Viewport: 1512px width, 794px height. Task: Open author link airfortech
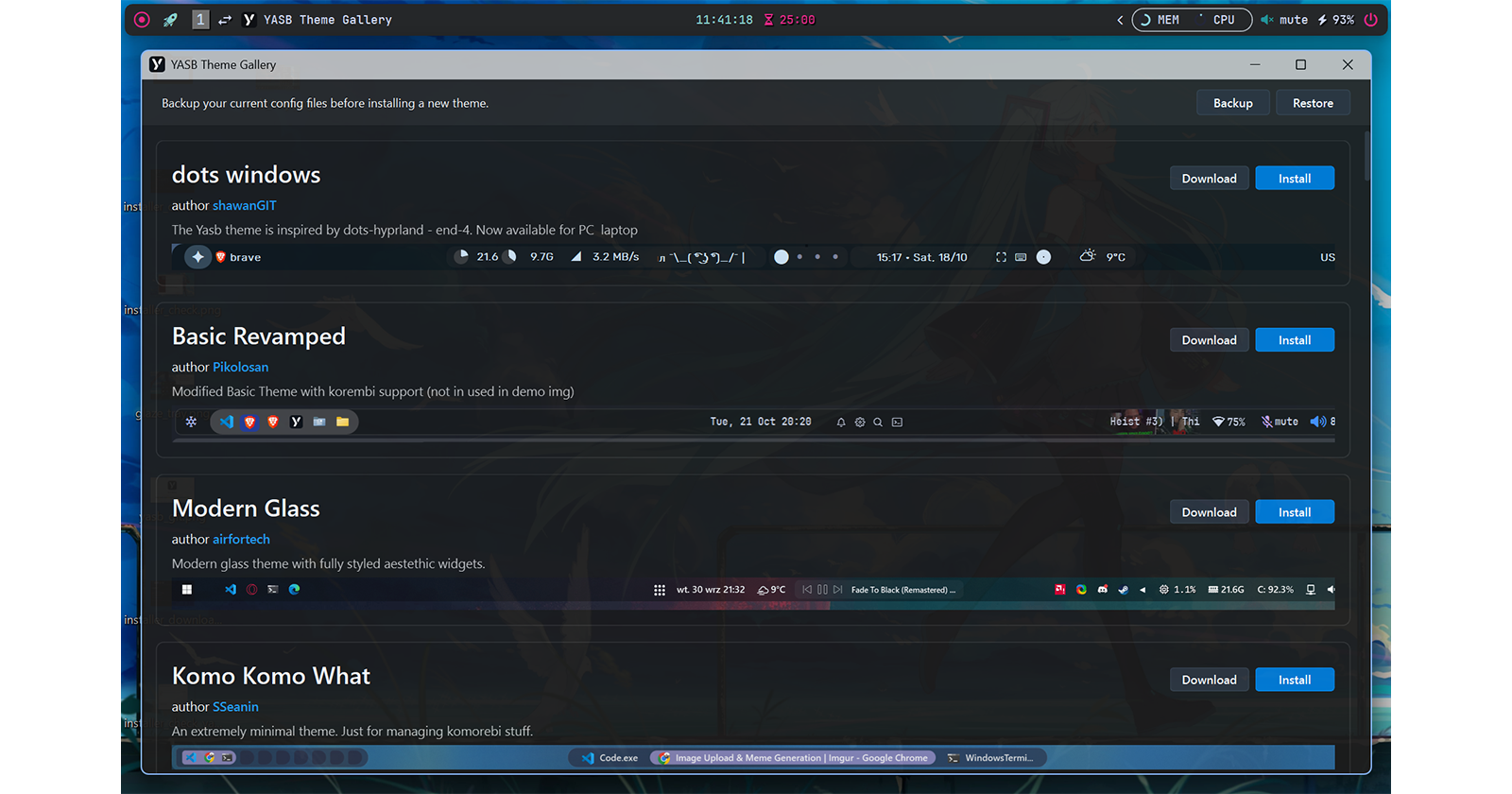(241, 539)
